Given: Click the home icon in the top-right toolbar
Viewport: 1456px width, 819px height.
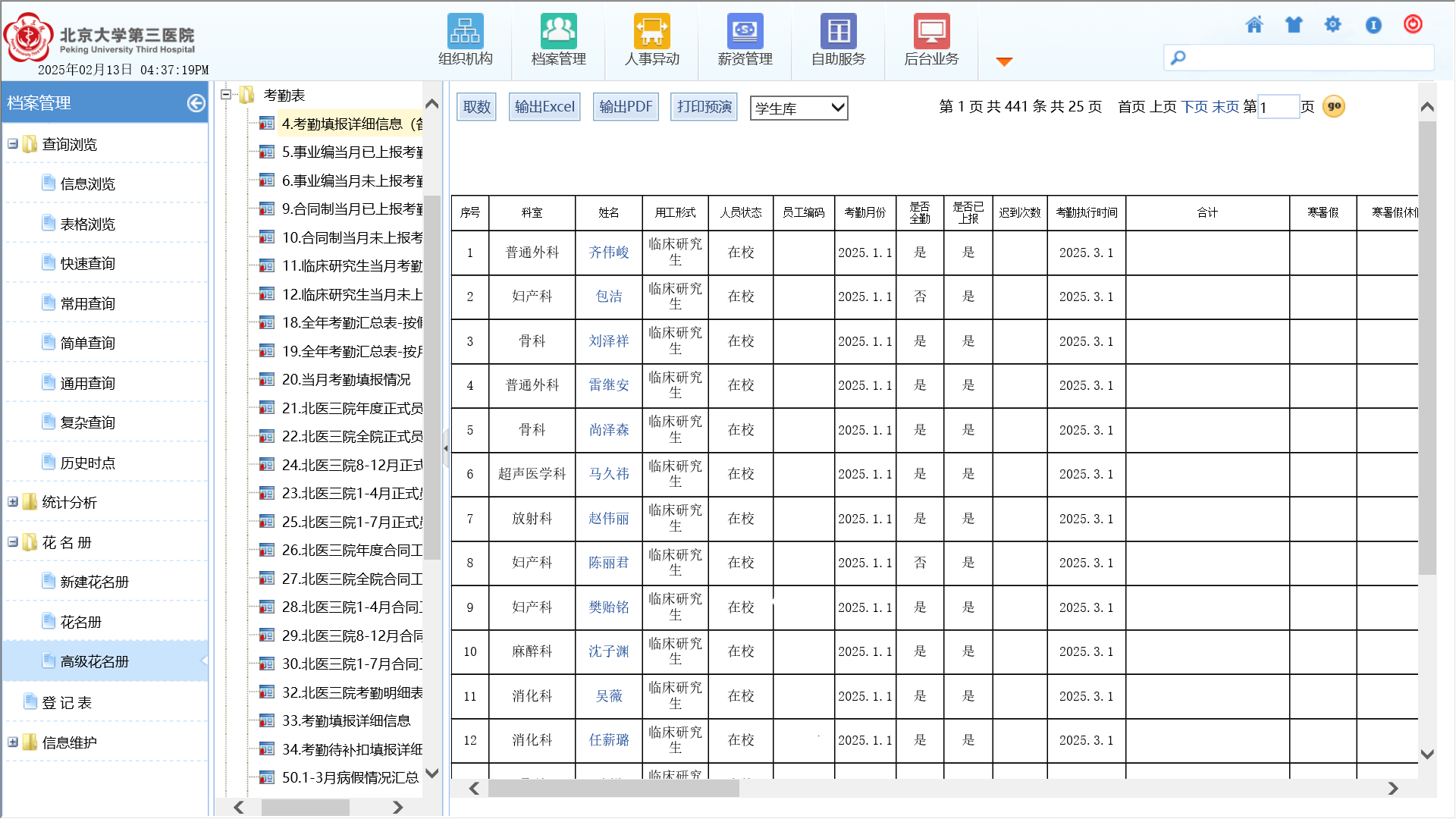Looking at the screenshot, I should click(x=1254, y=25).
